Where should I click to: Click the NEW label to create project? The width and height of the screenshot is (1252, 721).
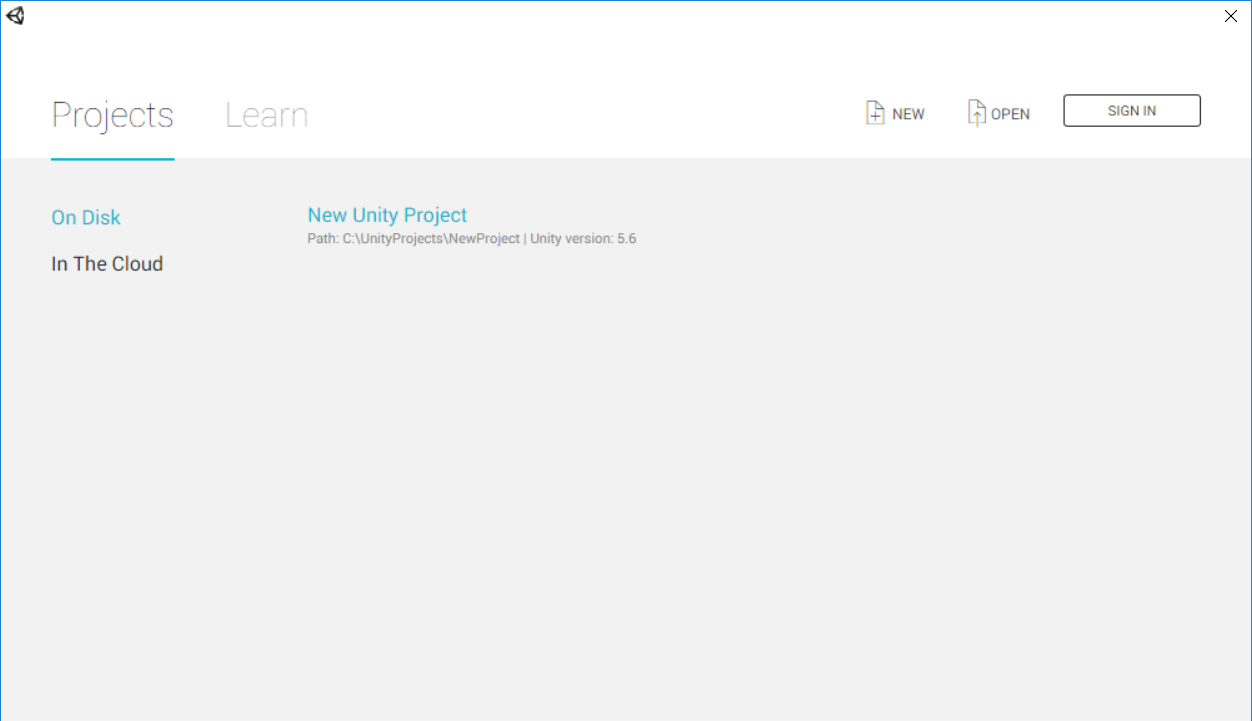point(908,114)
